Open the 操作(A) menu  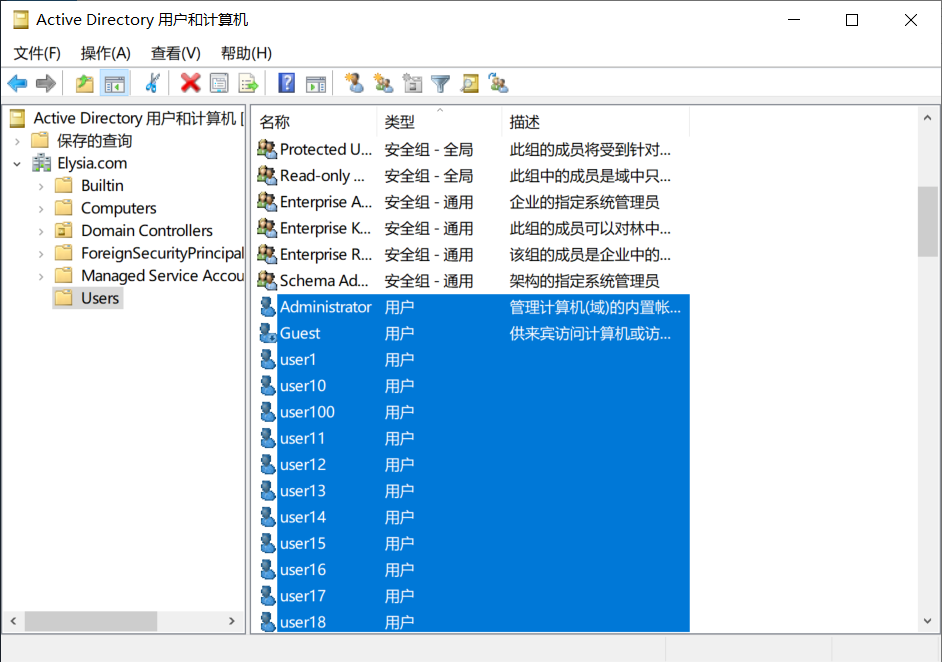click(x=106, y=53)
